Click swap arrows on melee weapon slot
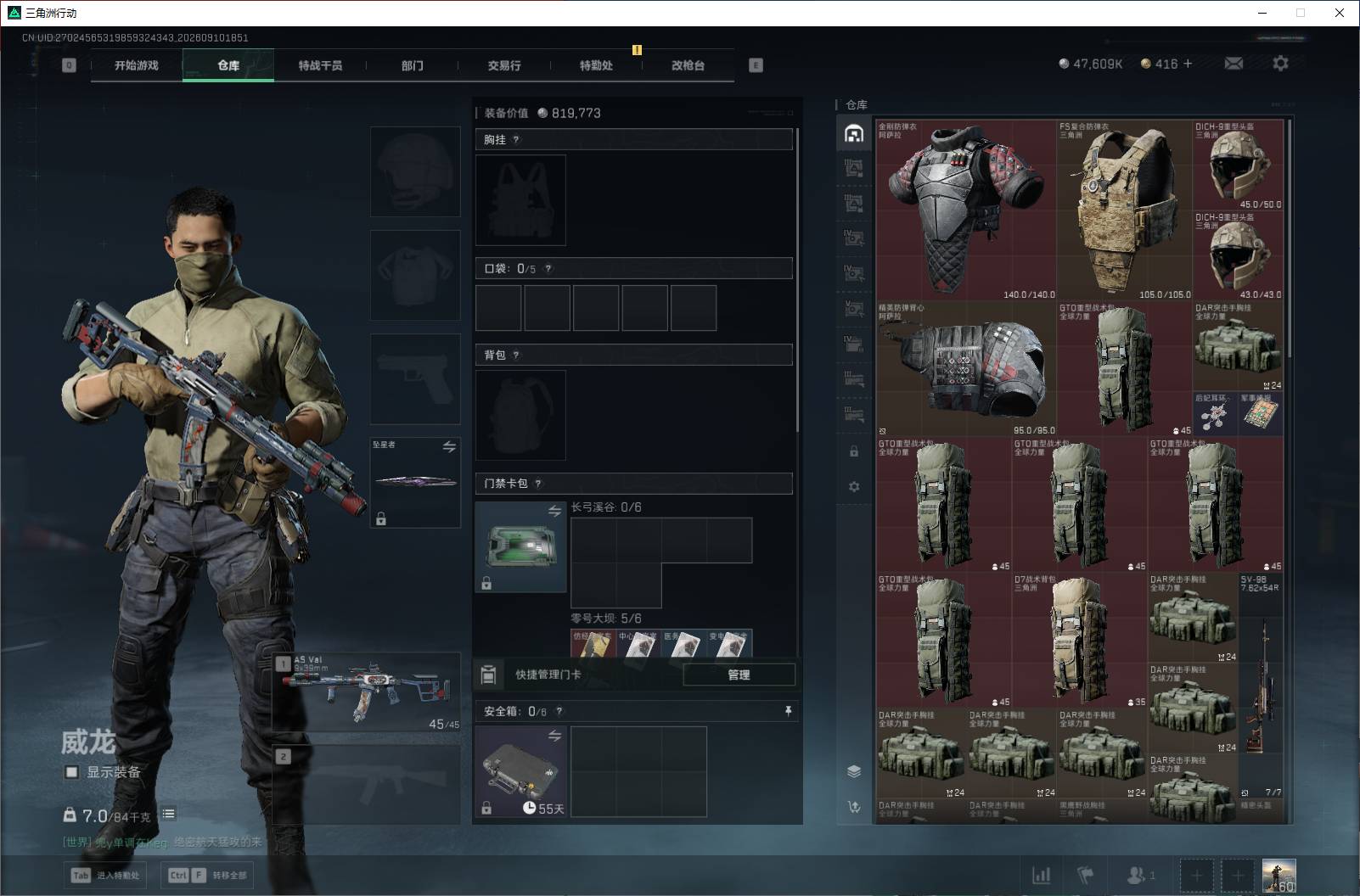Screen dimensions: 1360x896 click(x=449, y=446)
